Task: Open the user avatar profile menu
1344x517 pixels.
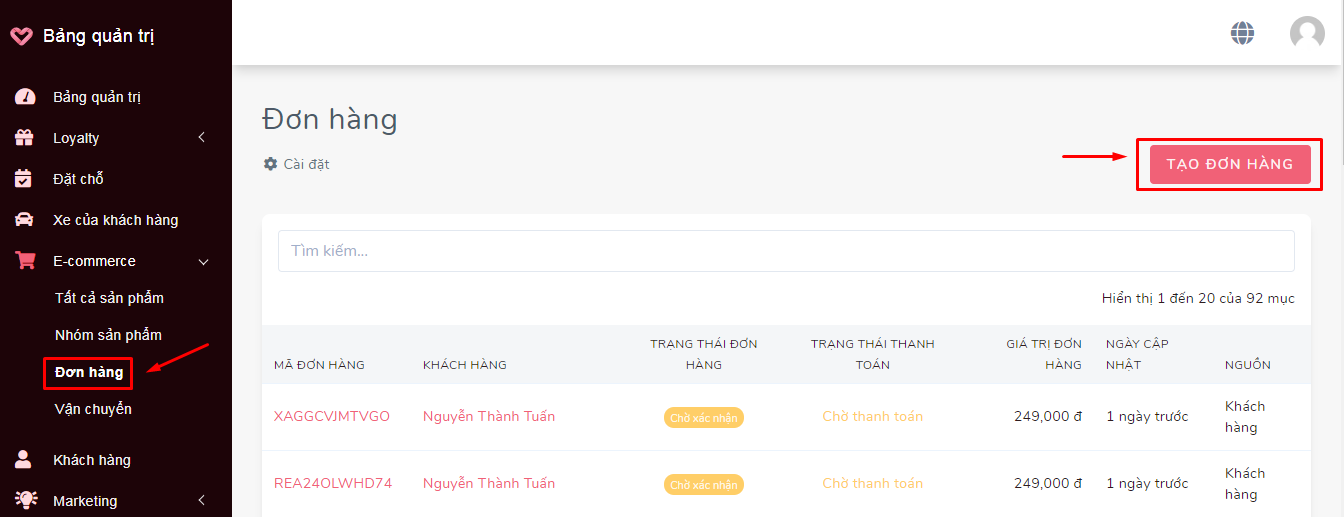Action: point(1307,33)
